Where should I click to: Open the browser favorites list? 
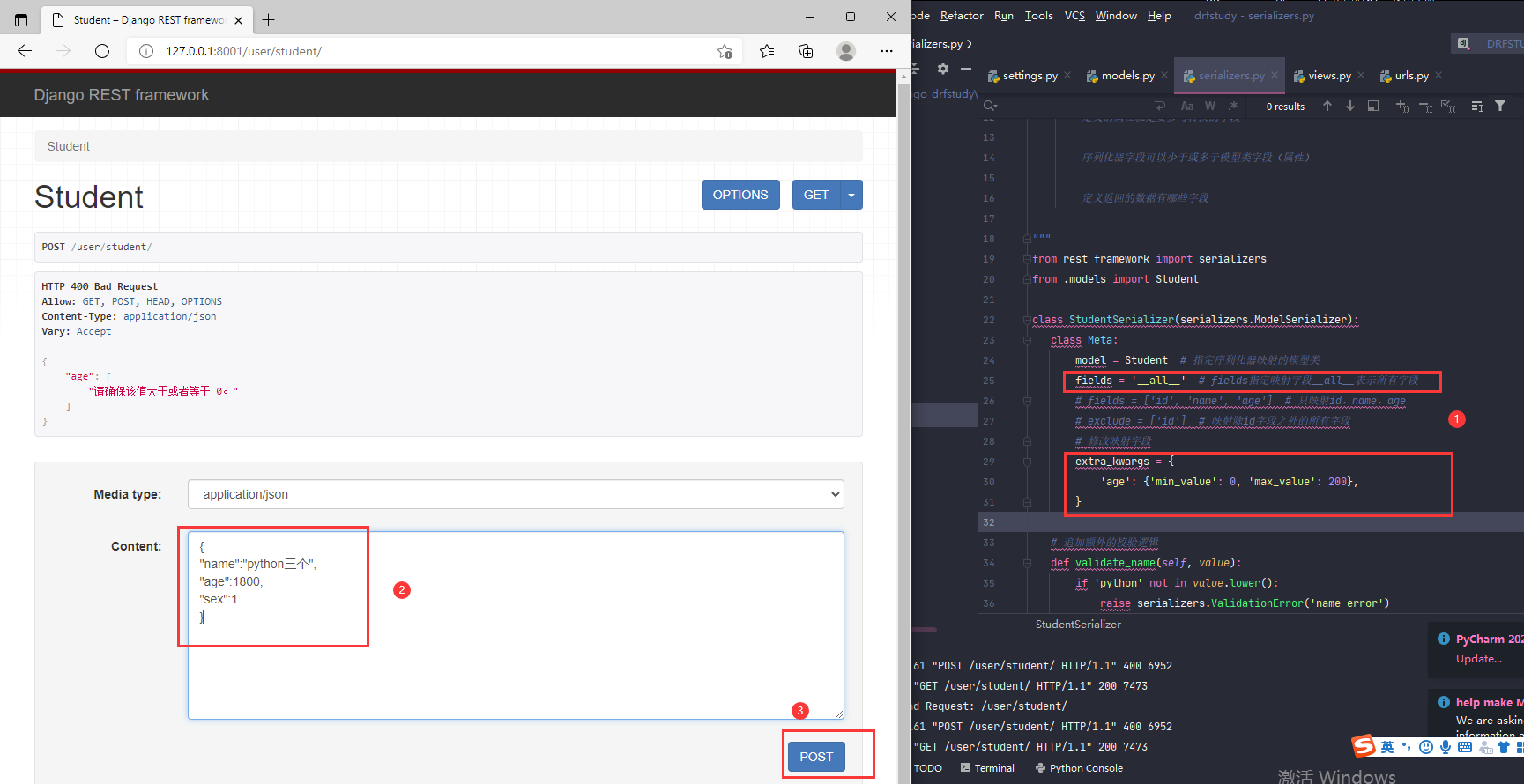767,51
